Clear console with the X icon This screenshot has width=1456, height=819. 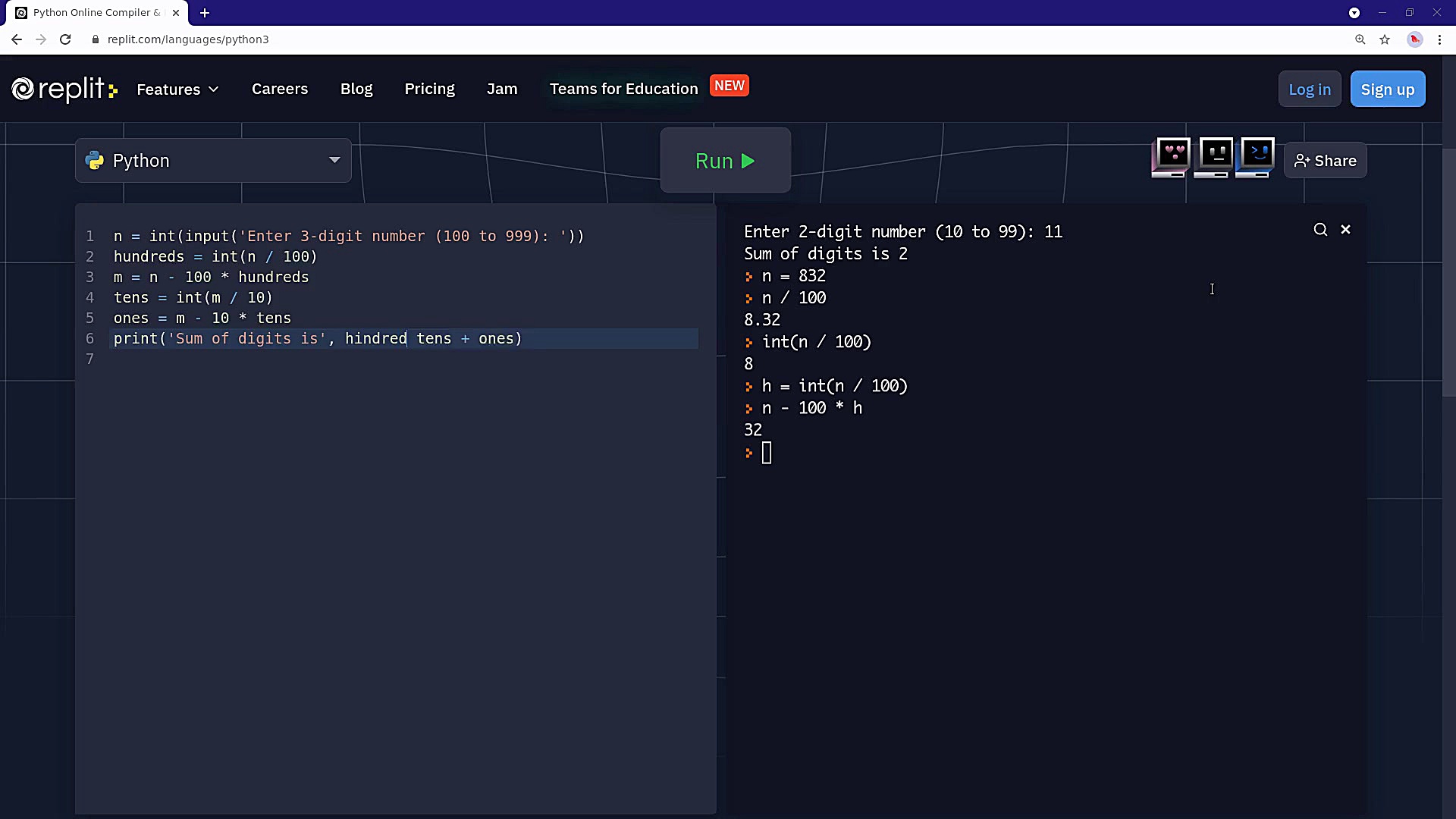1345,229
